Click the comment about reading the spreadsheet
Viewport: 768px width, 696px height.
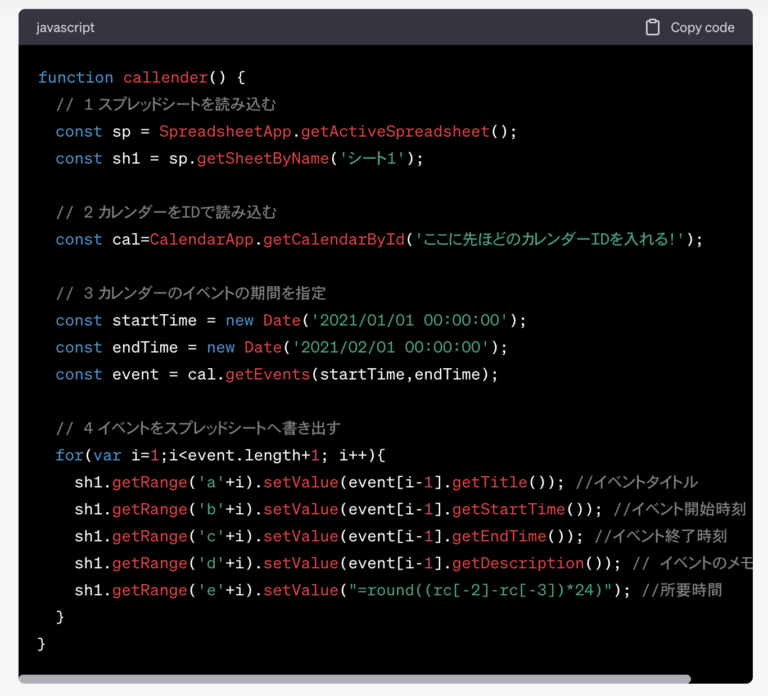[165, 104]
